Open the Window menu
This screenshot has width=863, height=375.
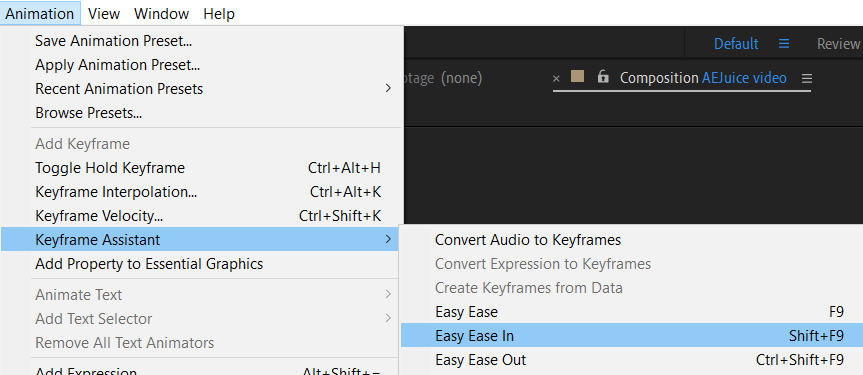coord(161,13)
